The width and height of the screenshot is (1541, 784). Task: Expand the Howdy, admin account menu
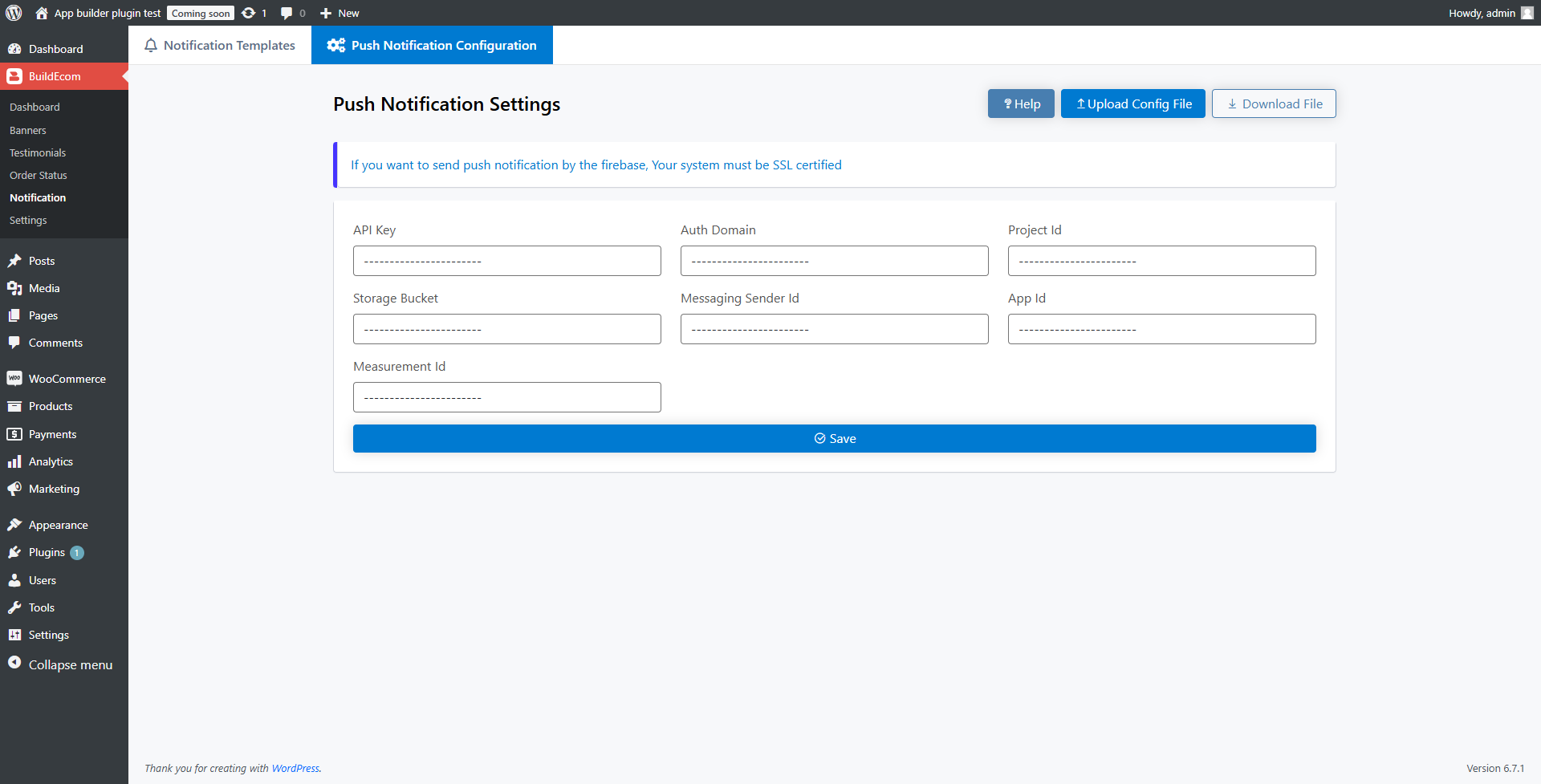click(1482, 13)
